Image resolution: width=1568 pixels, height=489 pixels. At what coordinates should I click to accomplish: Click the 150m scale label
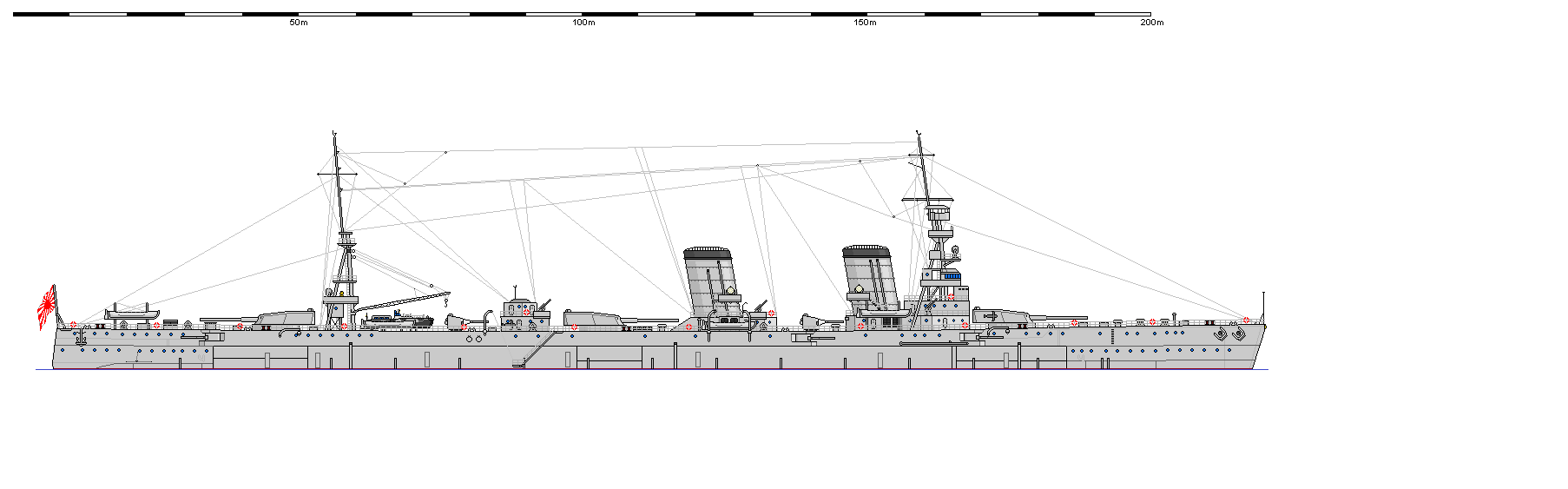[x=865, y=23]
